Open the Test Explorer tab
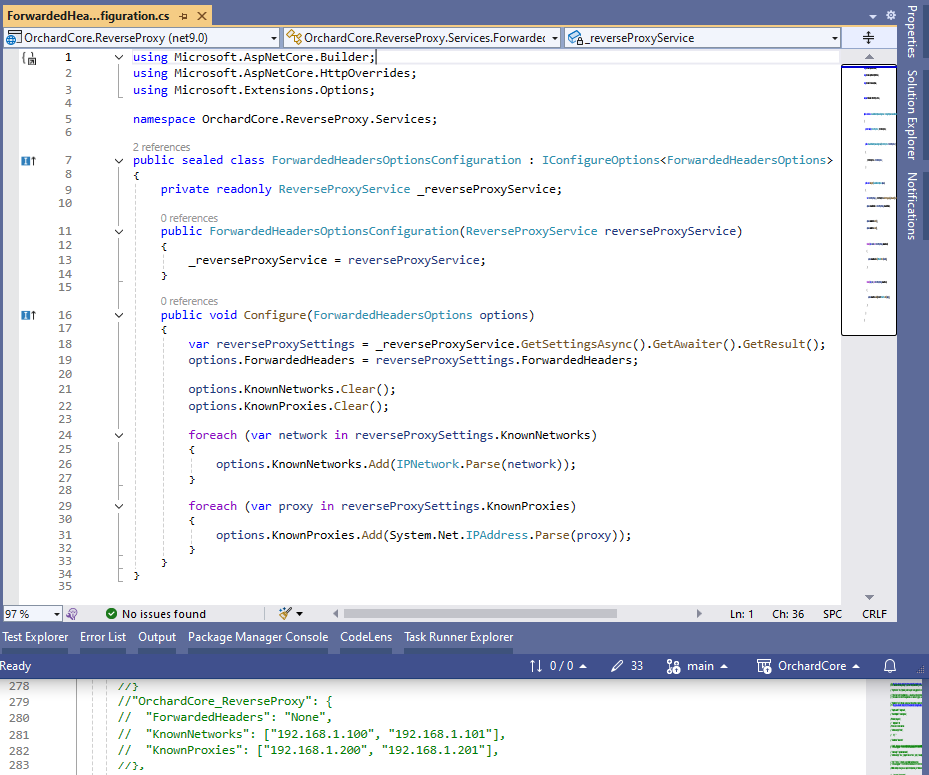Image resolution: width=929 pixels, height=775 pixels. pos(35,637)
